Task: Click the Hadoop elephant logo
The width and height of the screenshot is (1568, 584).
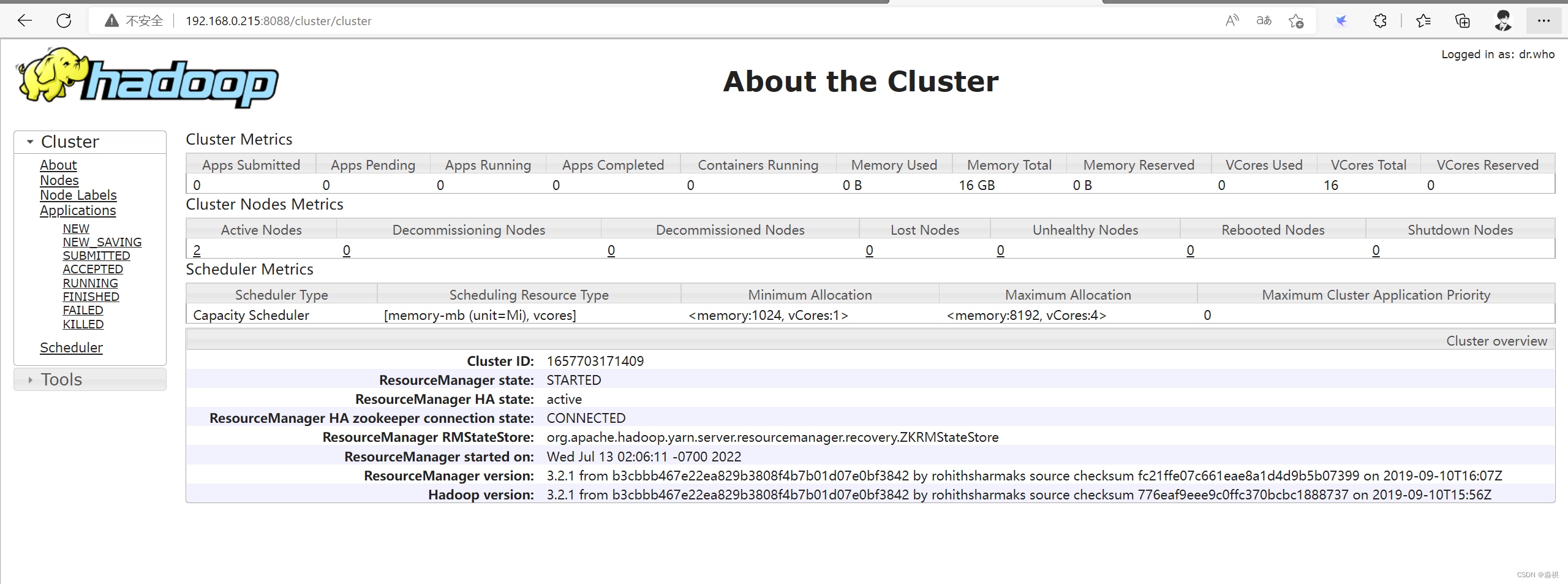Action: coord(147,78)
